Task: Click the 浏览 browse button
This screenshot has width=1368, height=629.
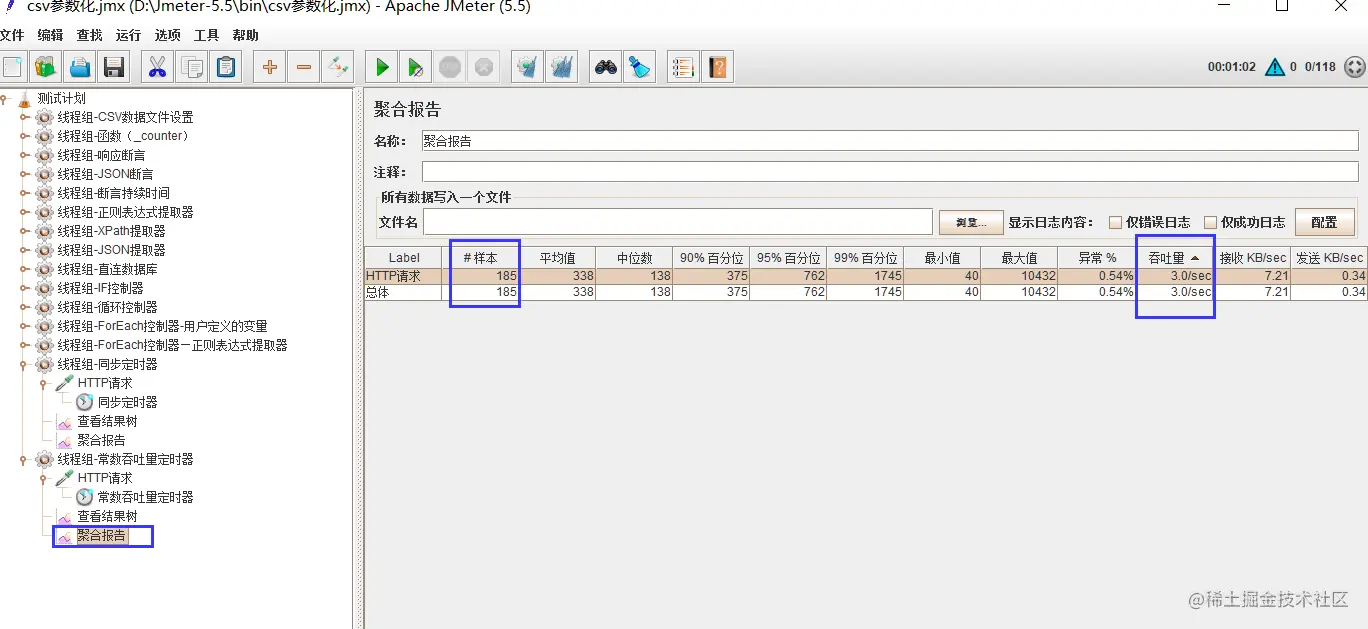Action: [x=971, y=222]
